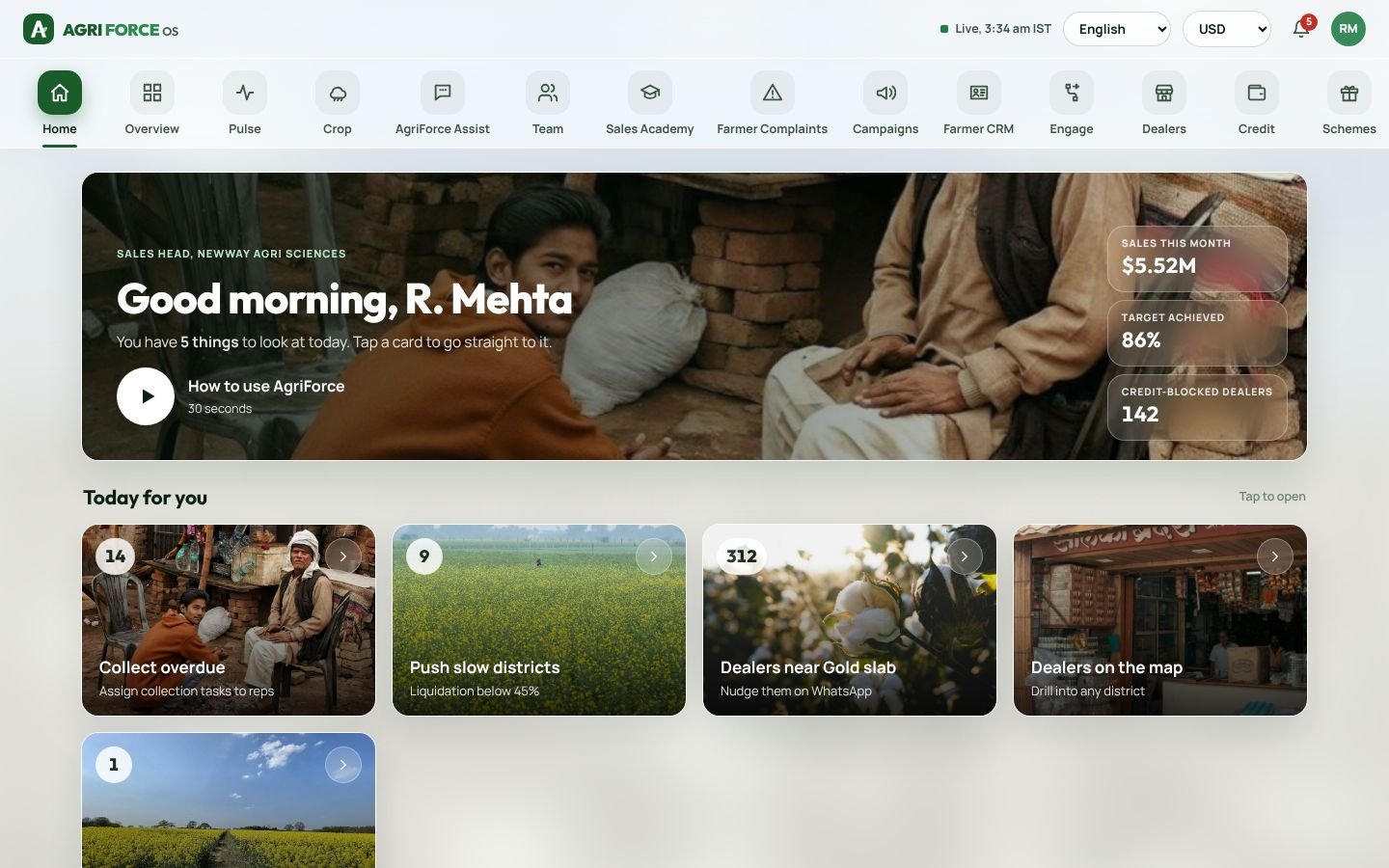The width and height of the screenshot is (1389, 868).
Task: Open the Dealers near Gold slab card
Action: (850, 620)
